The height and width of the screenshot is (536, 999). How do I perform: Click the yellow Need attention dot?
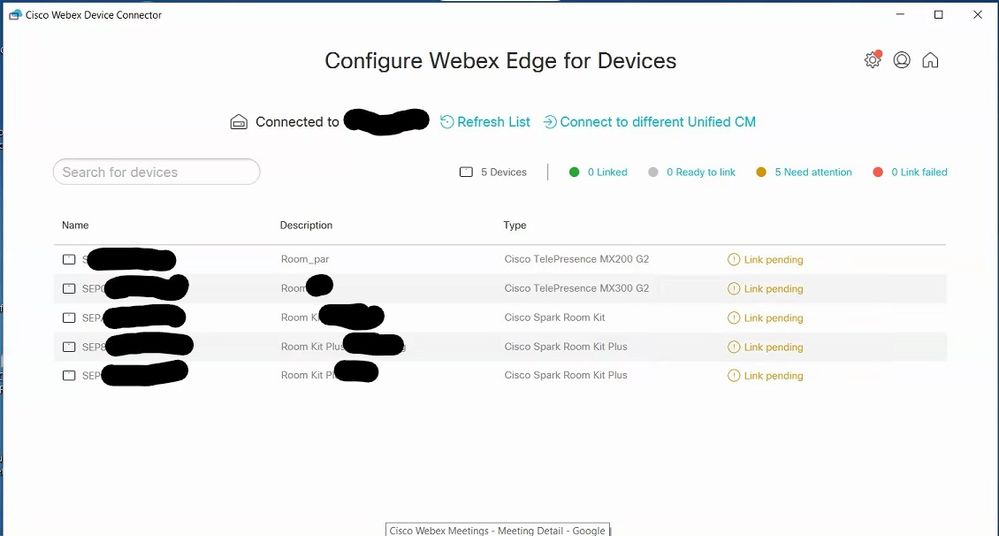(x=761, y=172)
